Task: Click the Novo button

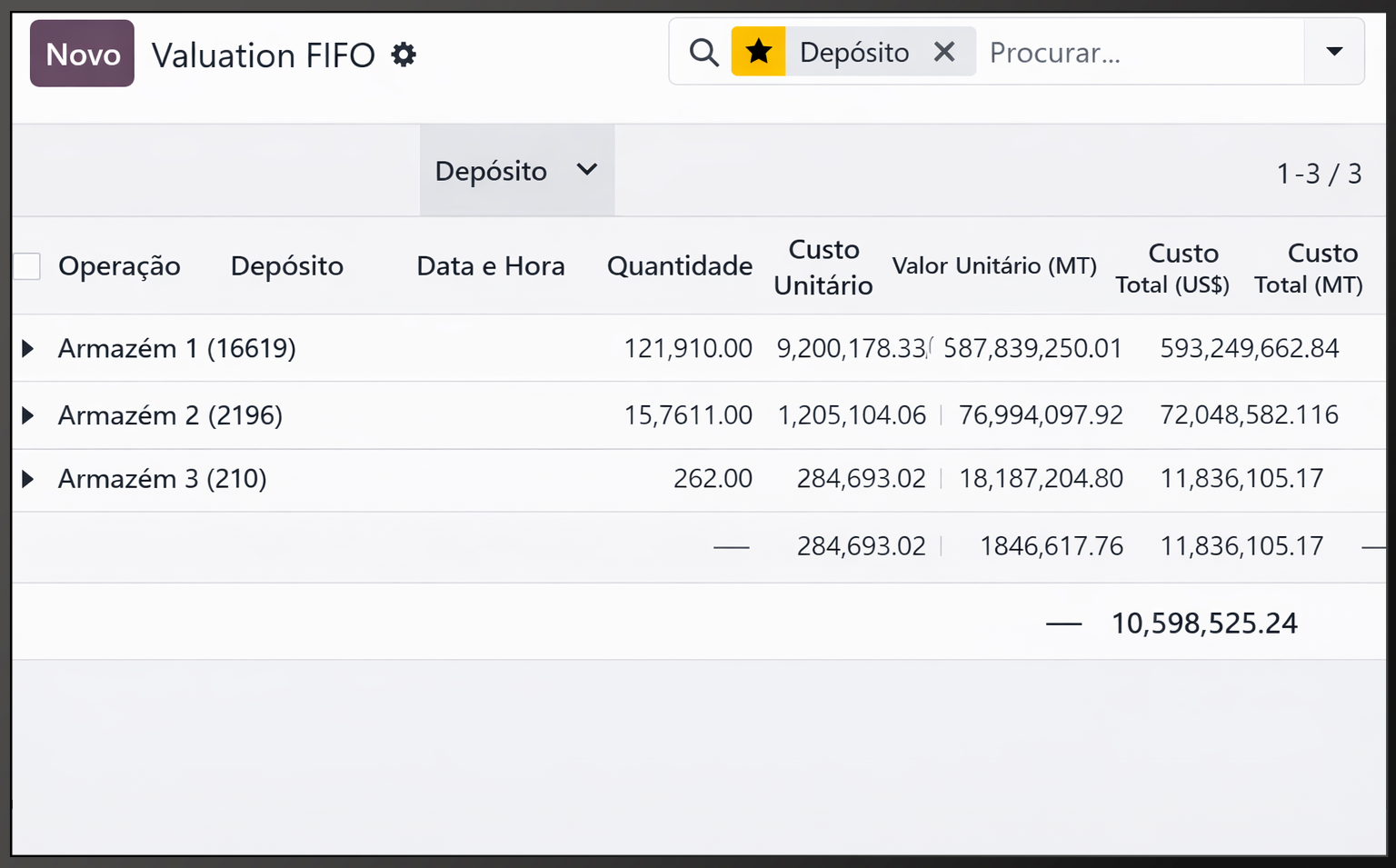Action: pos(82,54)
